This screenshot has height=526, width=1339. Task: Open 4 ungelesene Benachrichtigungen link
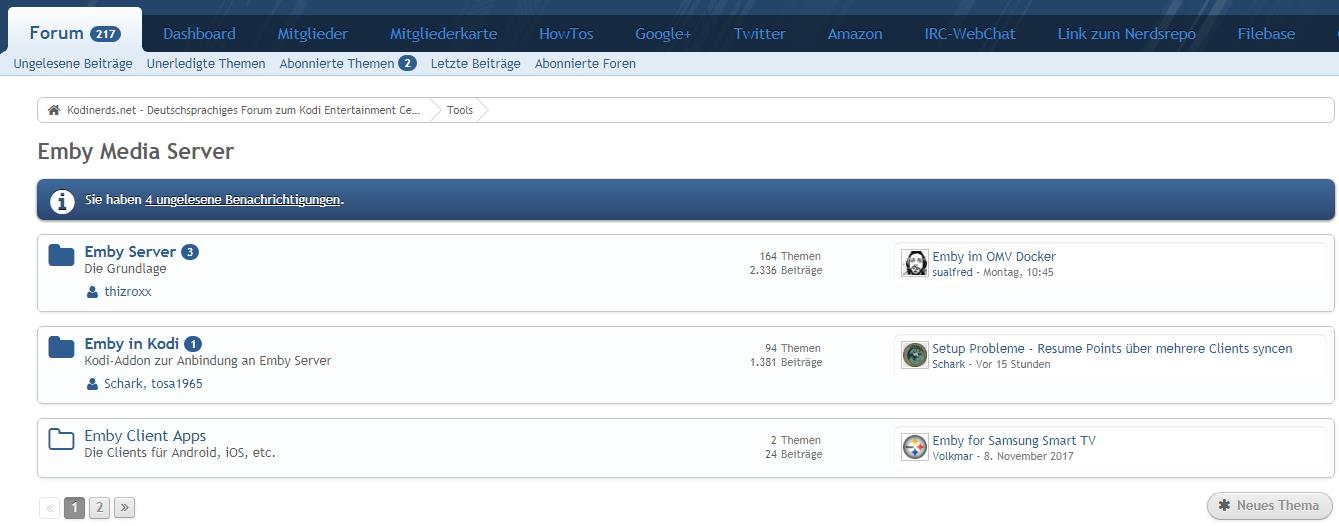pos(243,200)
